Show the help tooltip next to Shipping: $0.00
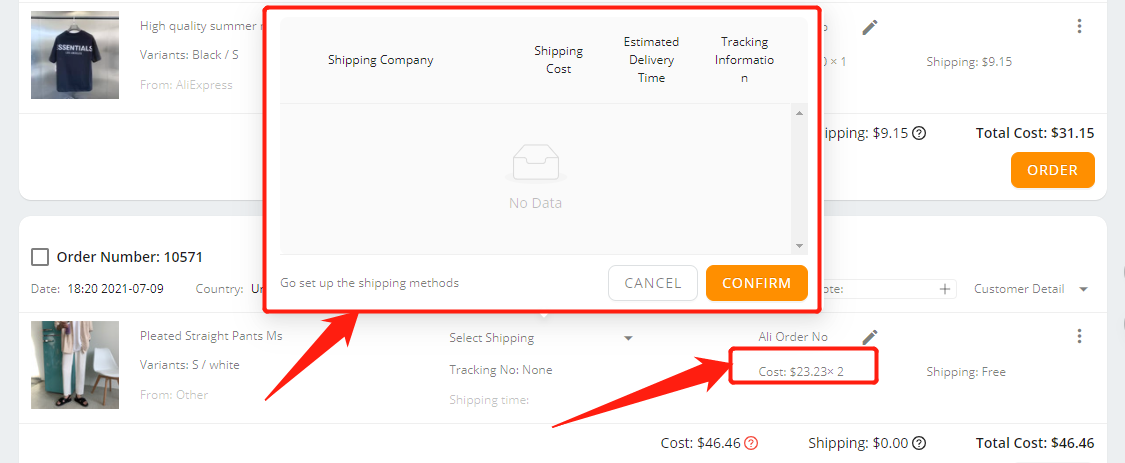The image size is (1125, 463). [919, 443]
